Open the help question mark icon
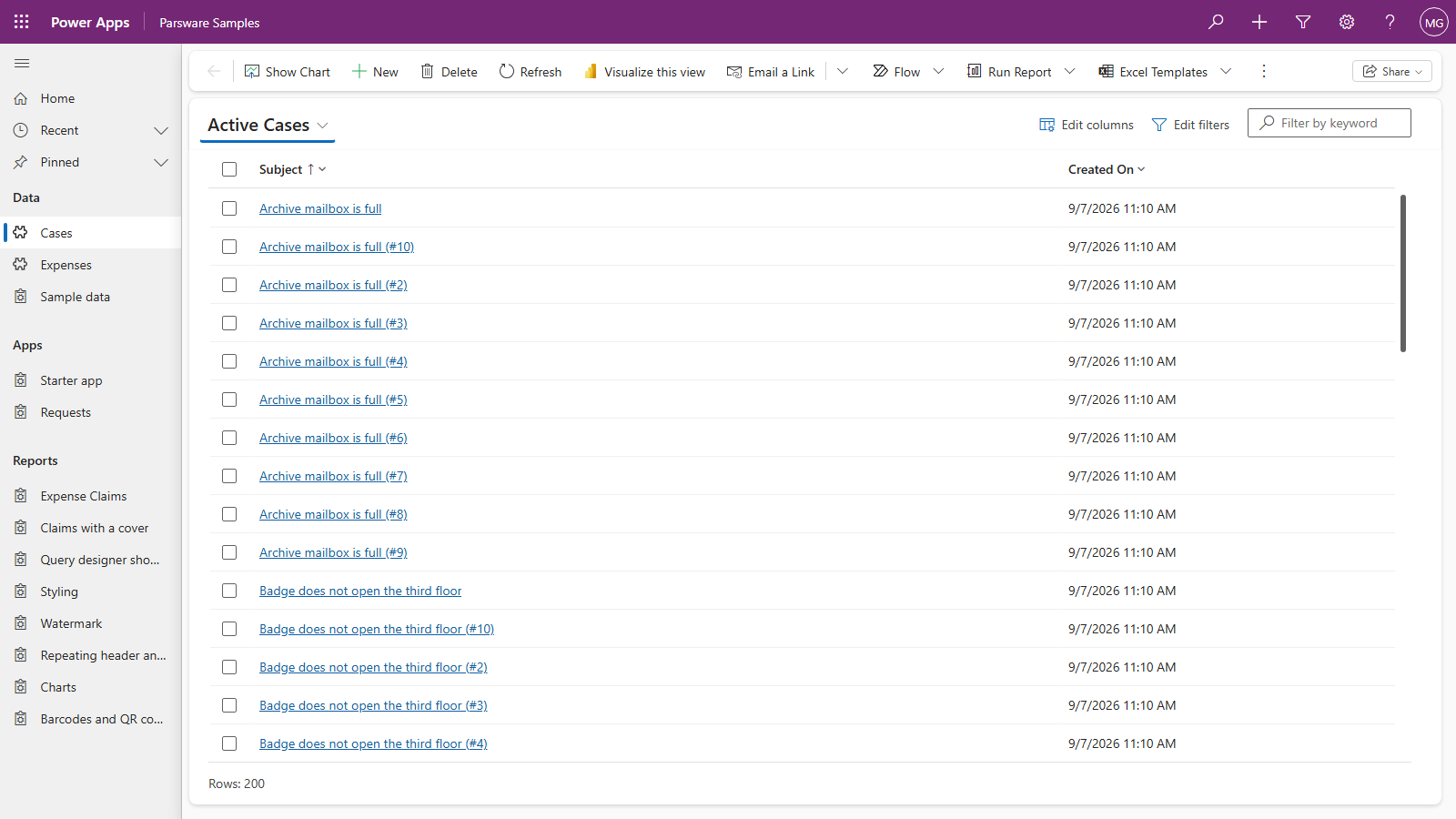Viewport: 1456px width, 819px height. (x=1390, y=22)
